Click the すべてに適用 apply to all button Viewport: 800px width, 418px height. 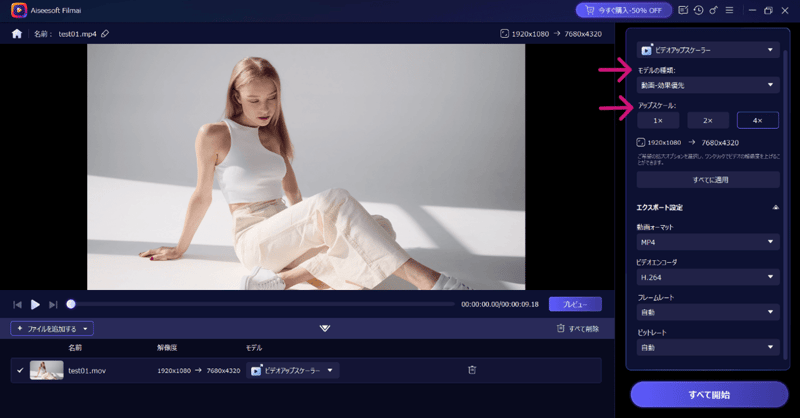tap(707, 180)
